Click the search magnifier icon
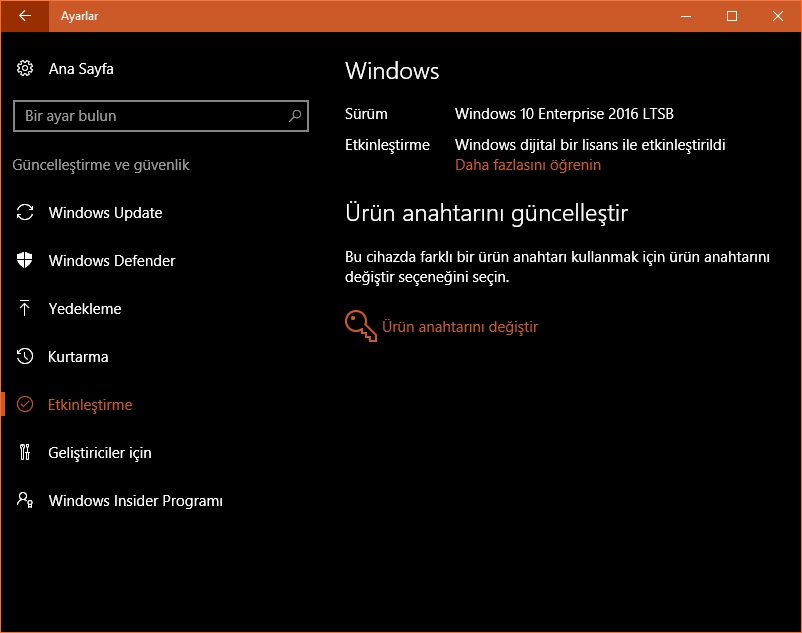 [295, 116]
